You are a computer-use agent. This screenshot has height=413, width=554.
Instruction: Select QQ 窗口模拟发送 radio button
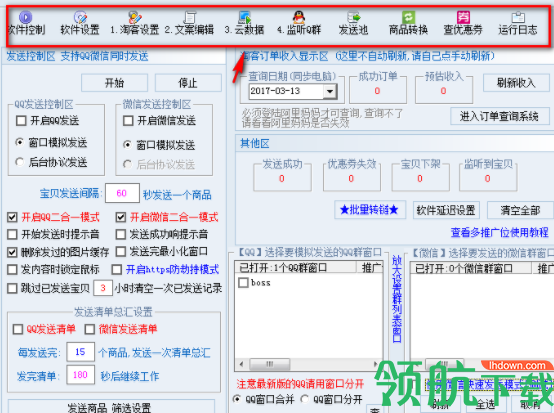click(20, 142)
